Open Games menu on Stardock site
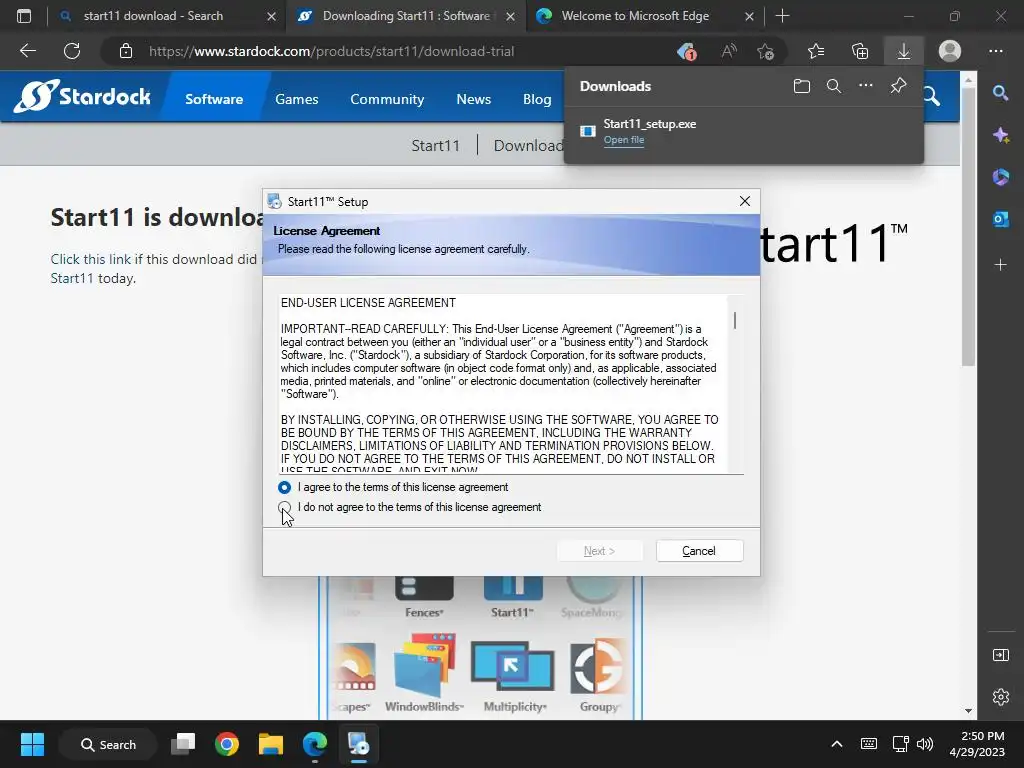The image size is (1024, 768). click(296, 99)
